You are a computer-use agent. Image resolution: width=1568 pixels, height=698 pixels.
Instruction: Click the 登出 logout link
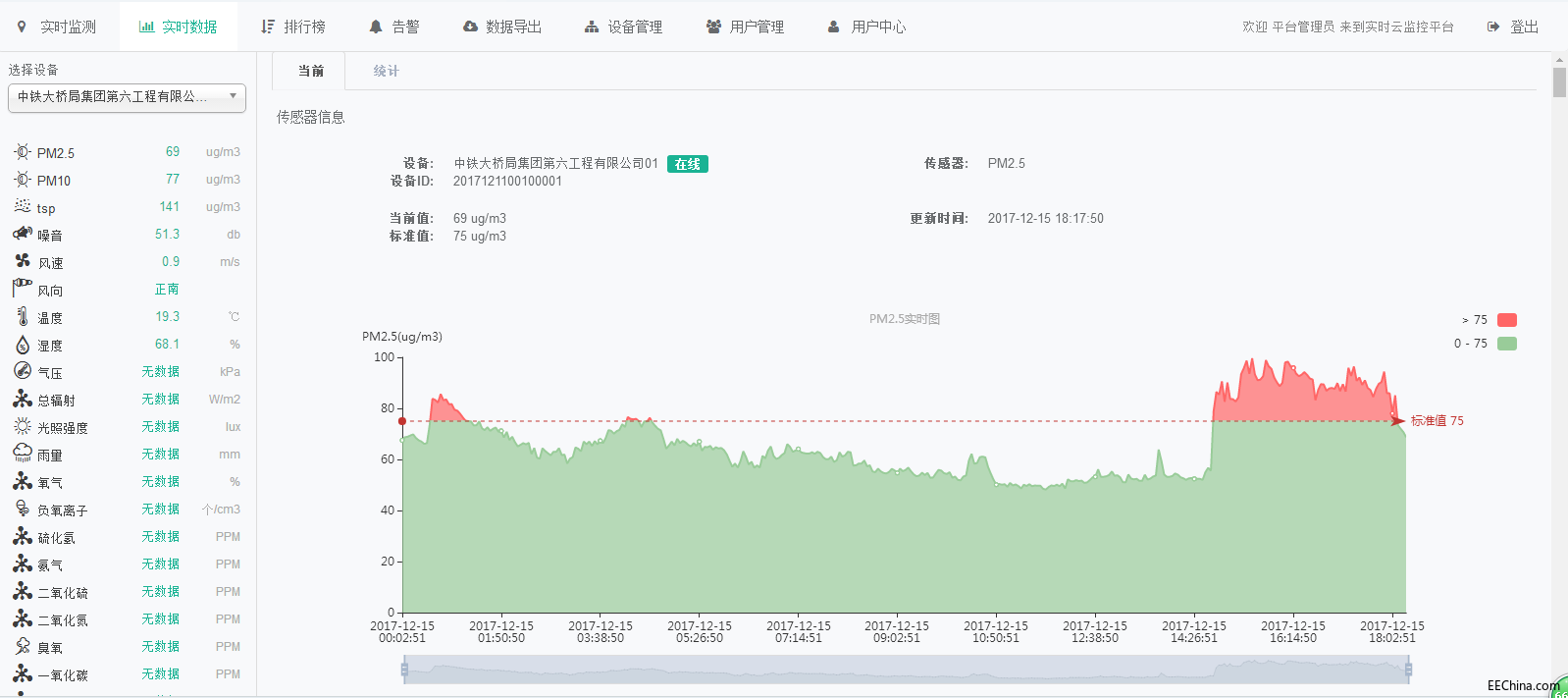click(x=1512, y=27)
